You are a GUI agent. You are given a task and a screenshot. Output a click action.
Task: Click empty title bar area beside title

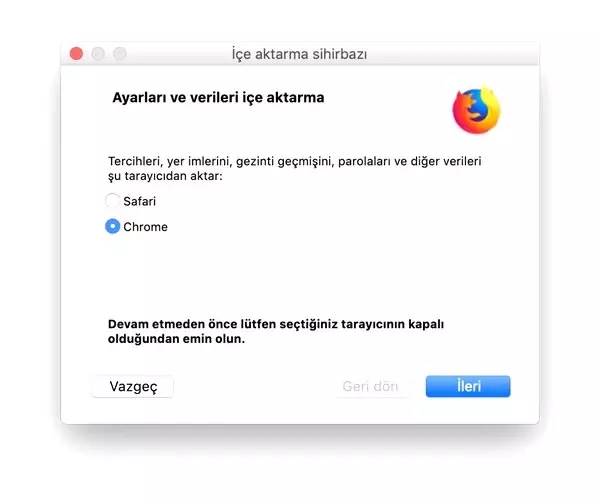pyautogui.click(x=452, y=54)
